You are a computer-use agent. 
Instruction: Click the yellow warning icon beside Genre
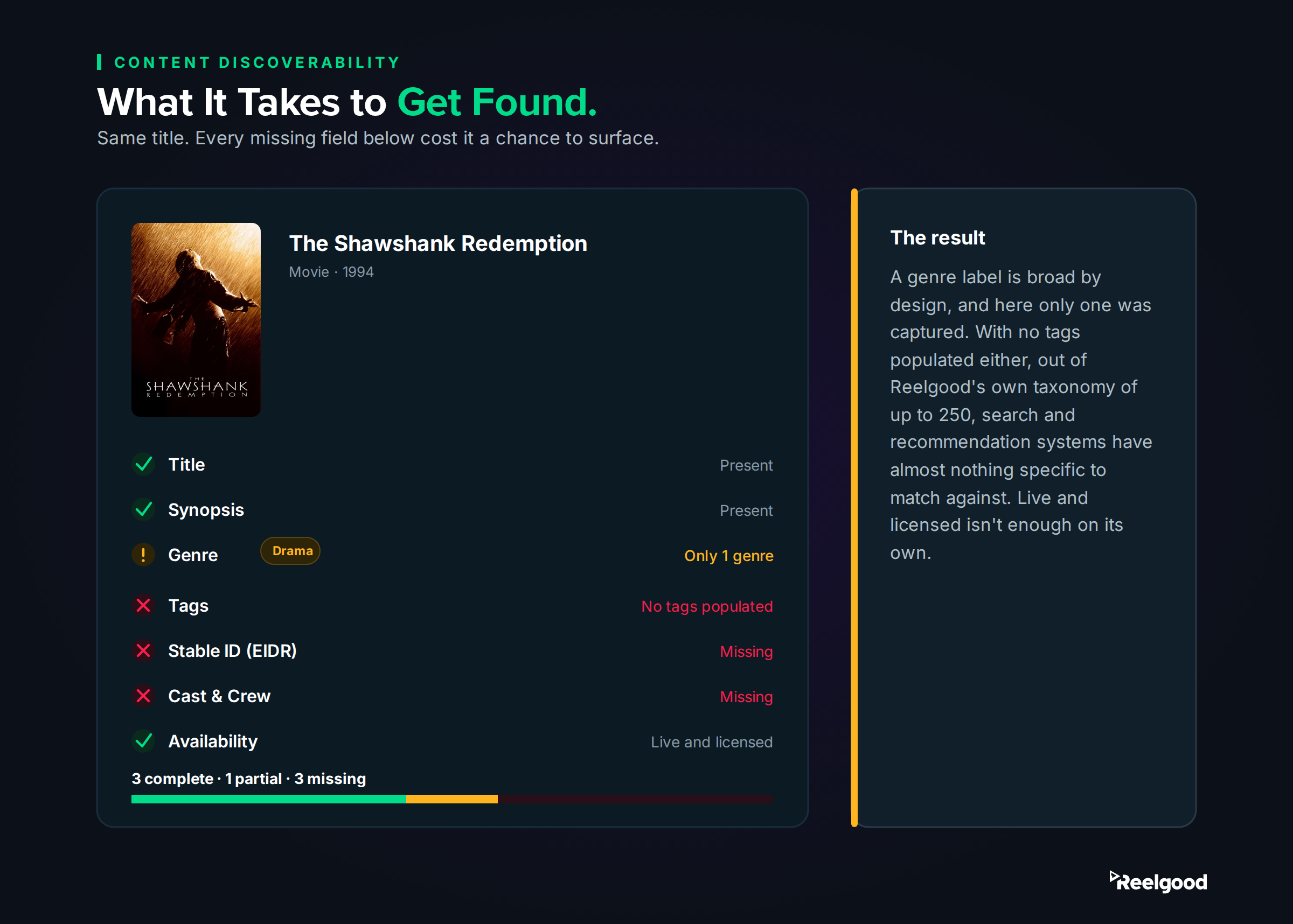pos(143,555)
